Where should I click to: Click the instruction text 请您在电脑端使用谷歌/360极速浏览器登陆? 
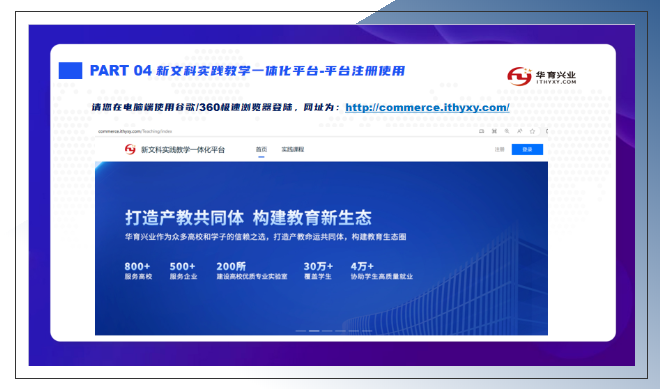(192, 107)
